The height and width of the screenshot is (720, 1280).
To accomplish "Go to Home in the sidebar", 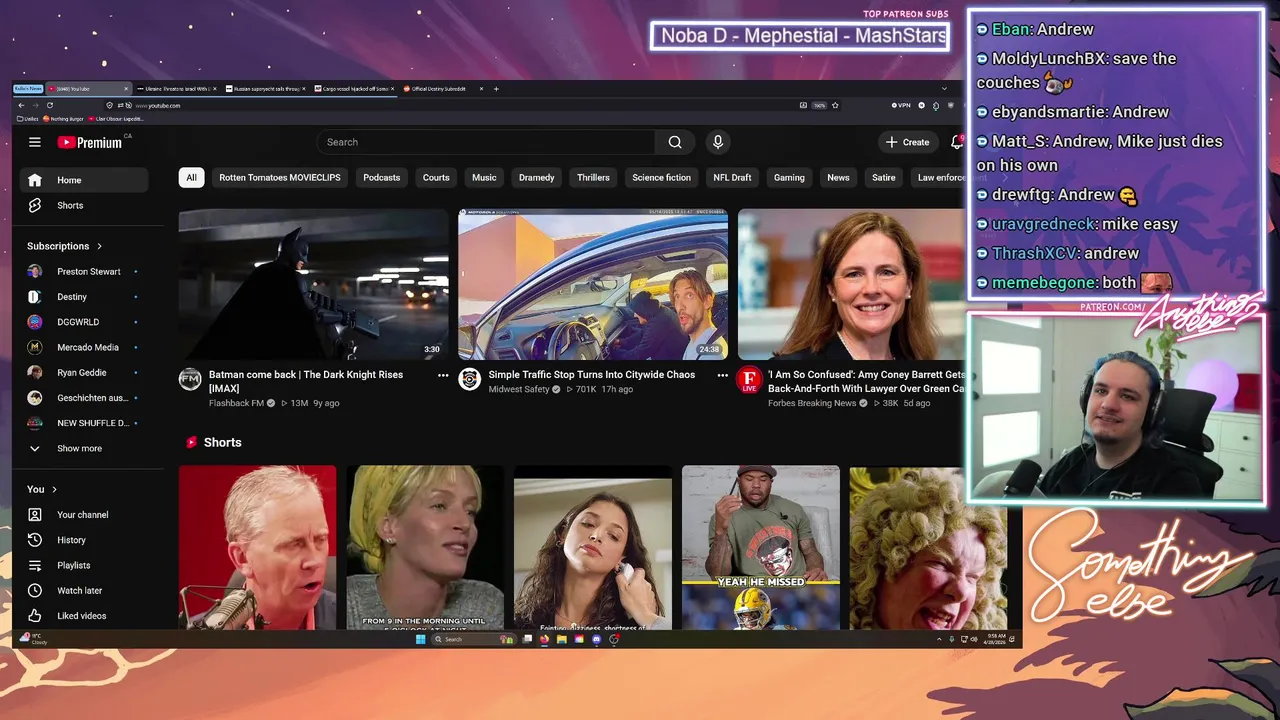I will click(x=84, y=180).
